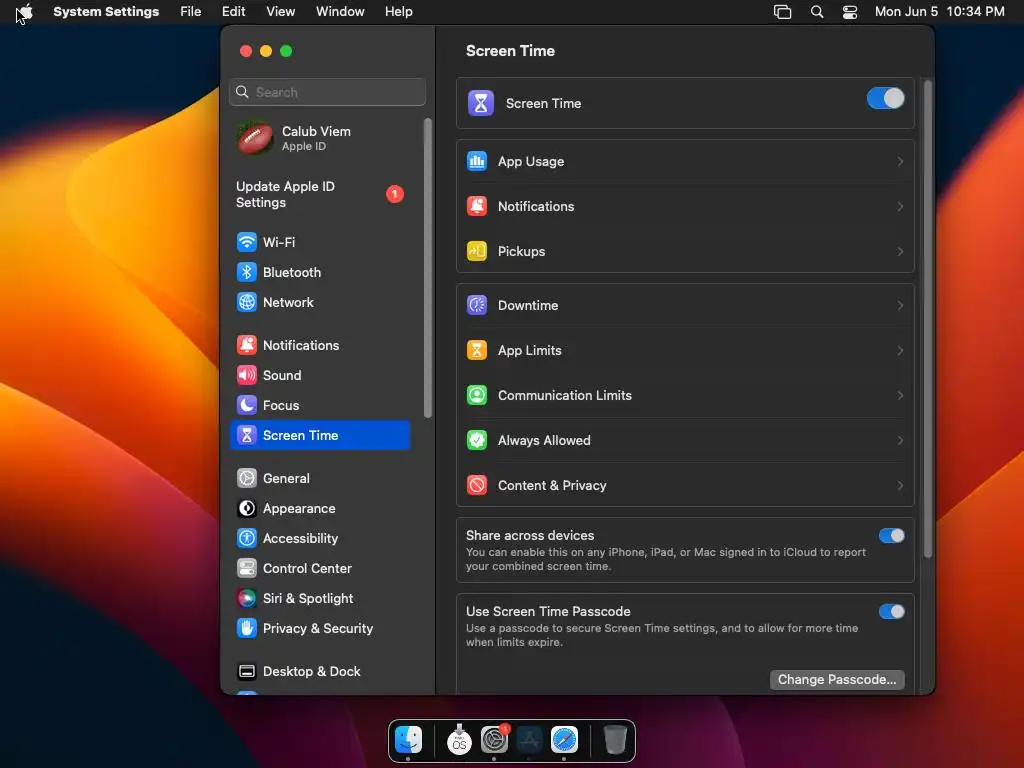Click the Desktop & Dock icon

point(246,672)
